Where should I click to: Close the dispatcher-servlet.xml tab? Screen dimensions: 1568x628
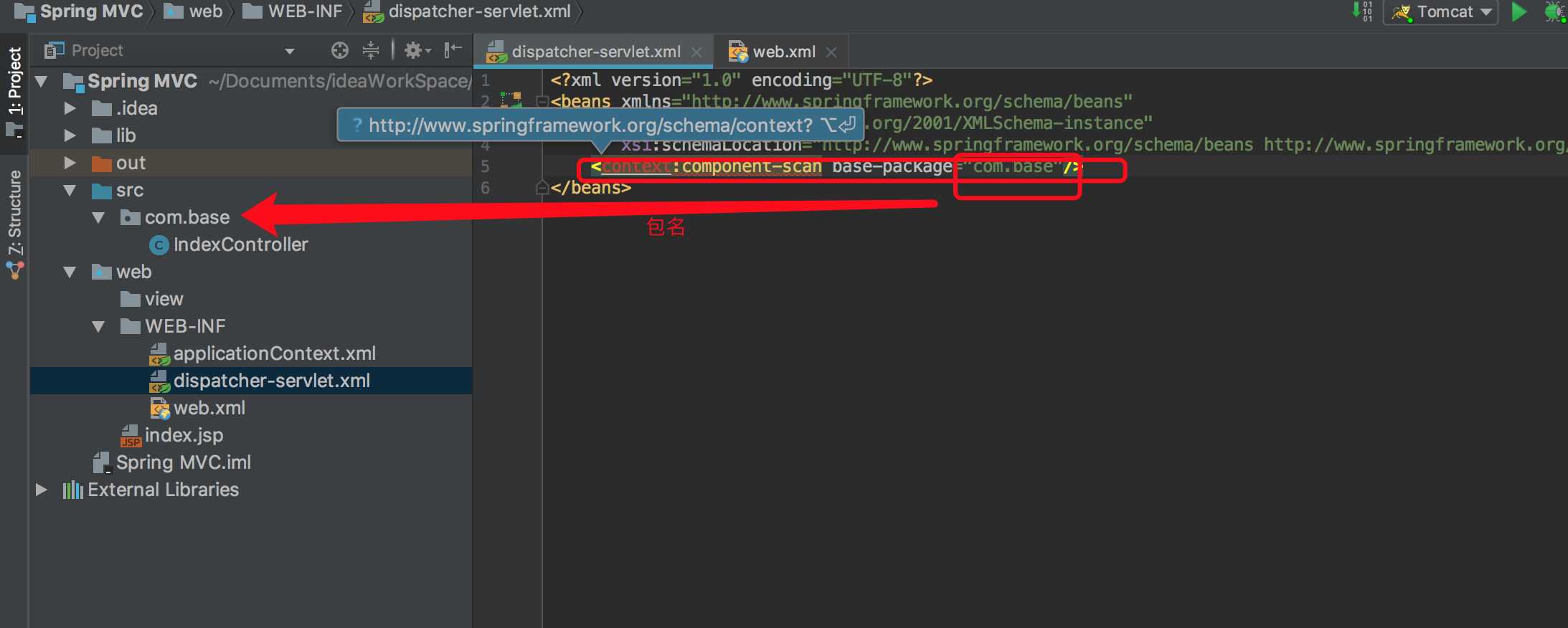696,52
